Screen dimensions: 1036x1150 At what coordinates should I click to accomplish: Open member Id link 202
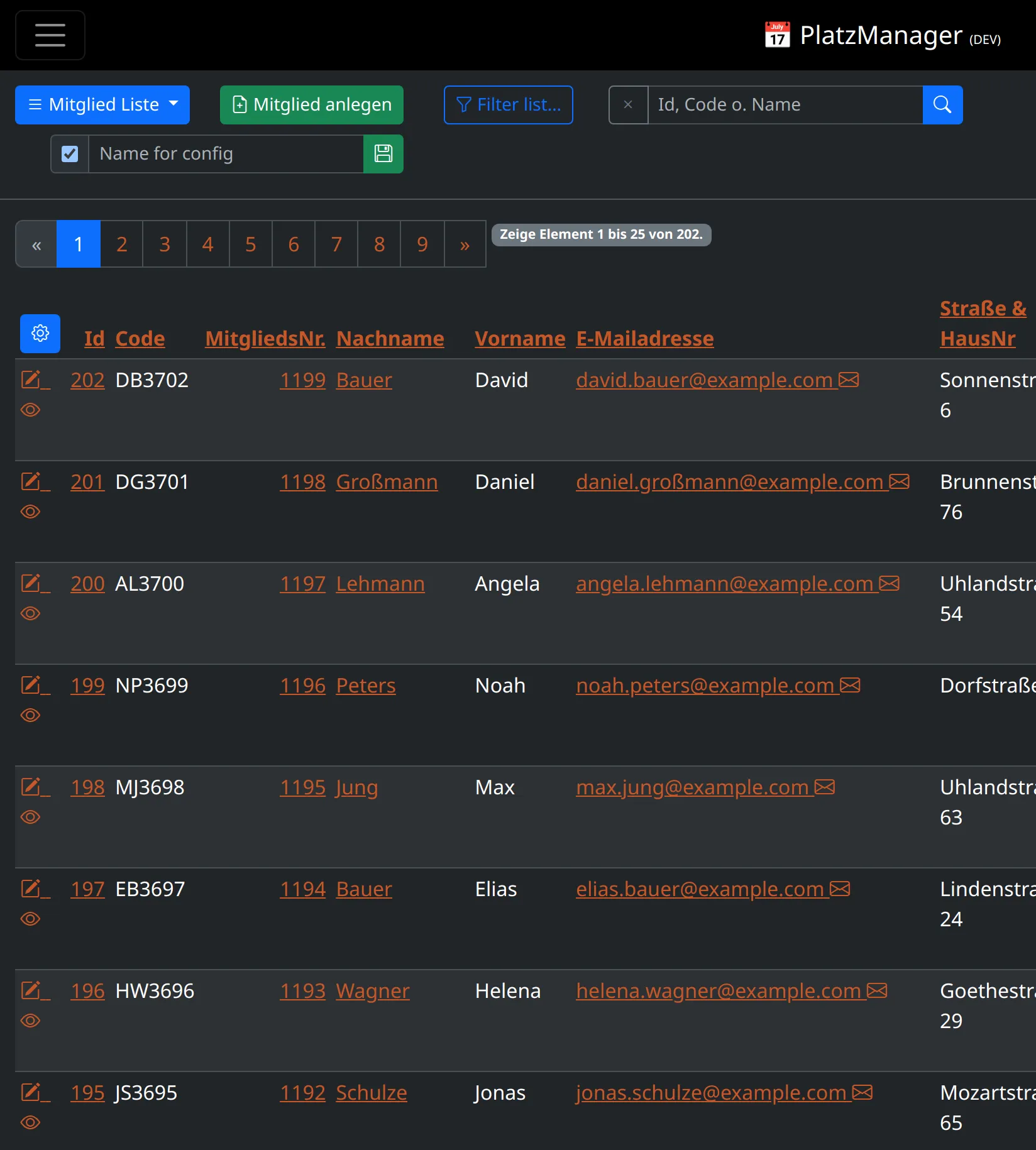pos(87,380)
